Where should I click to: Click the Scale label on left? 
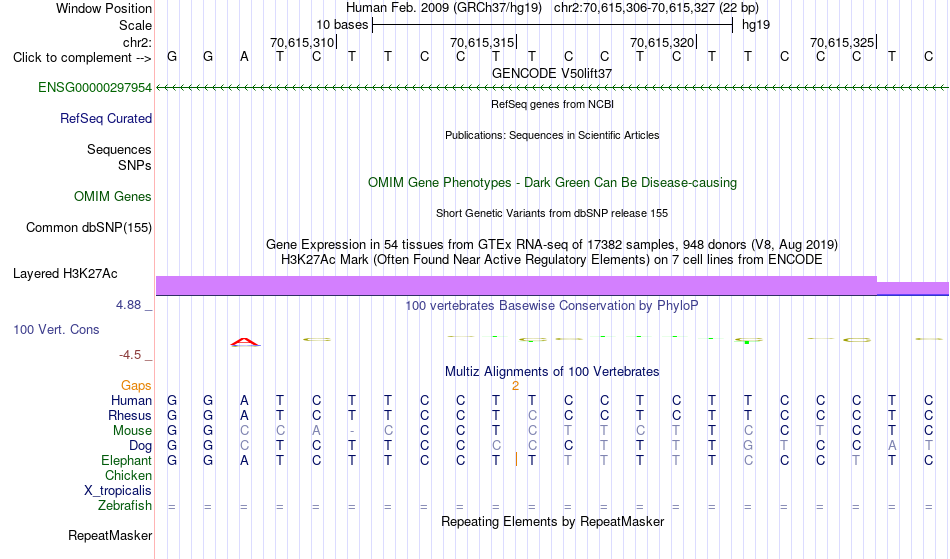coord(135,25)
